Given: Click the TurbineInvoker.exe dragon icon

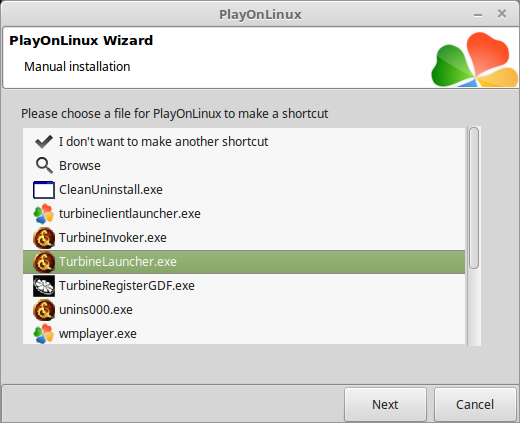Looking at the screenshot, I should click(44, 238).
